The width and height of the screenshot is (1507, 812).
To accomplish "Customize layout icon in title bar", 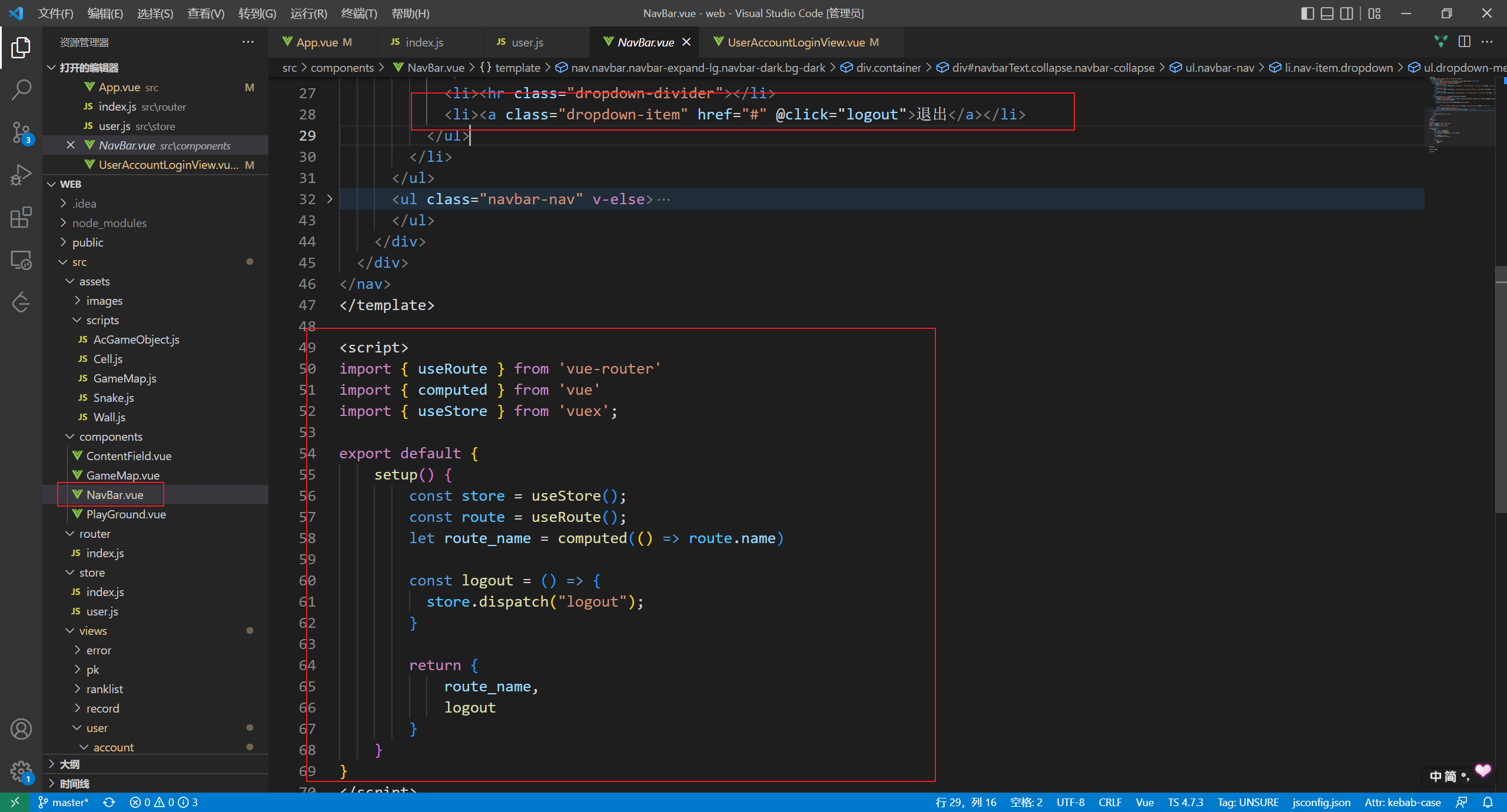I will pos(1375,13).
